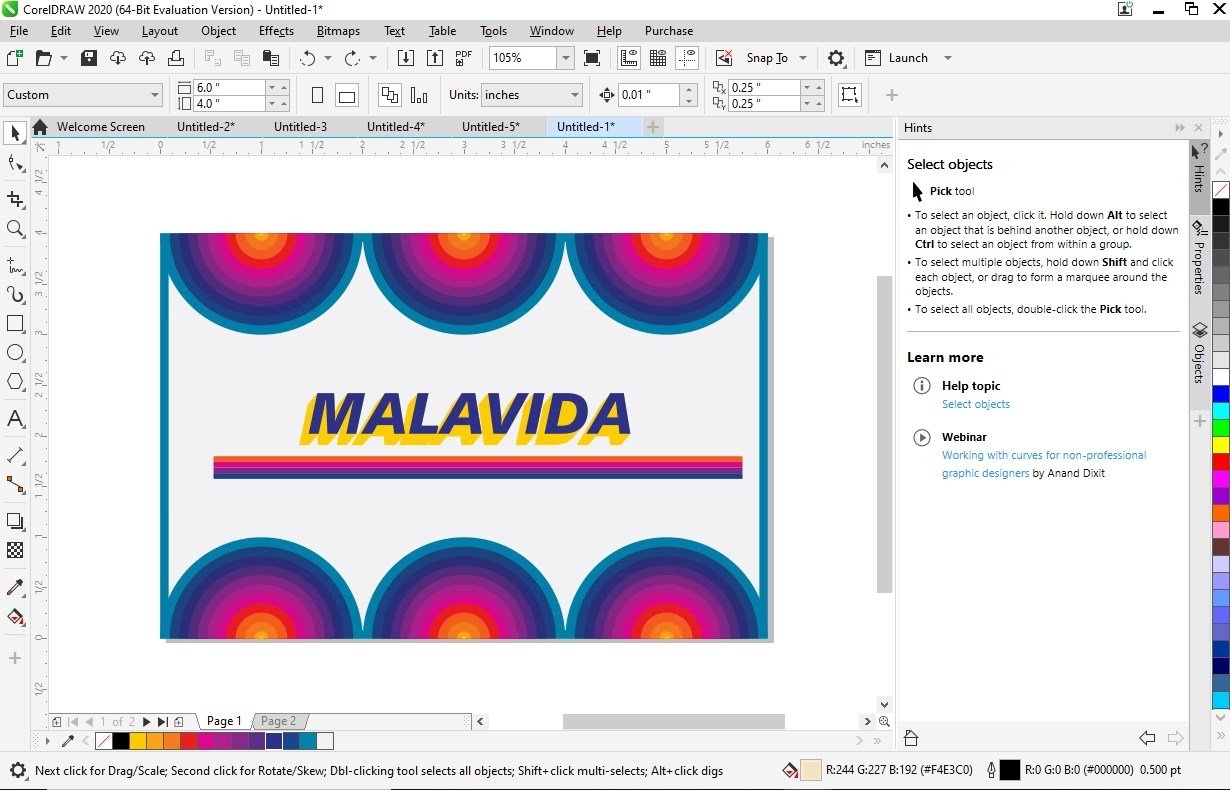Open Working with curves webinar link
Image resolution: width=1230 pixels, height=790 pixels.
[1043, 464]
